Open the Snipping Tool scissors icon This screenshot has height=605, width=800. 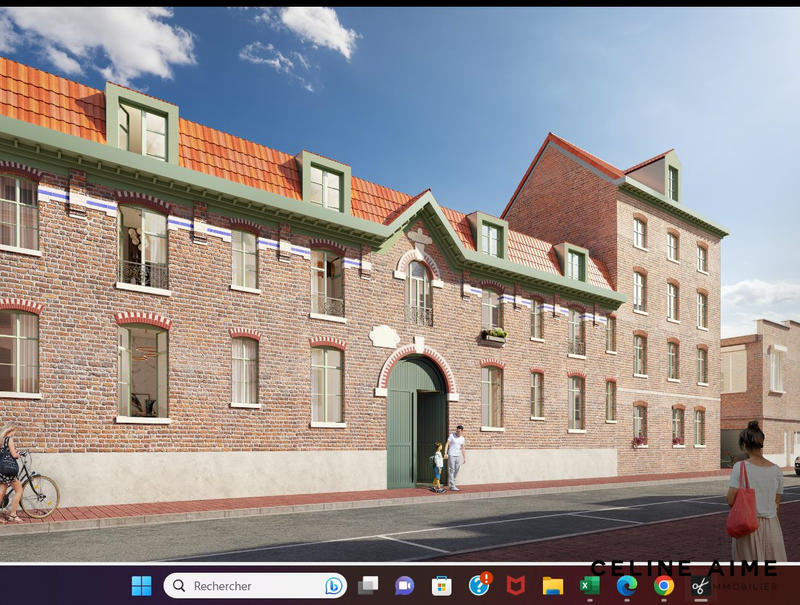pyautogui.click(x=701, y=586)
